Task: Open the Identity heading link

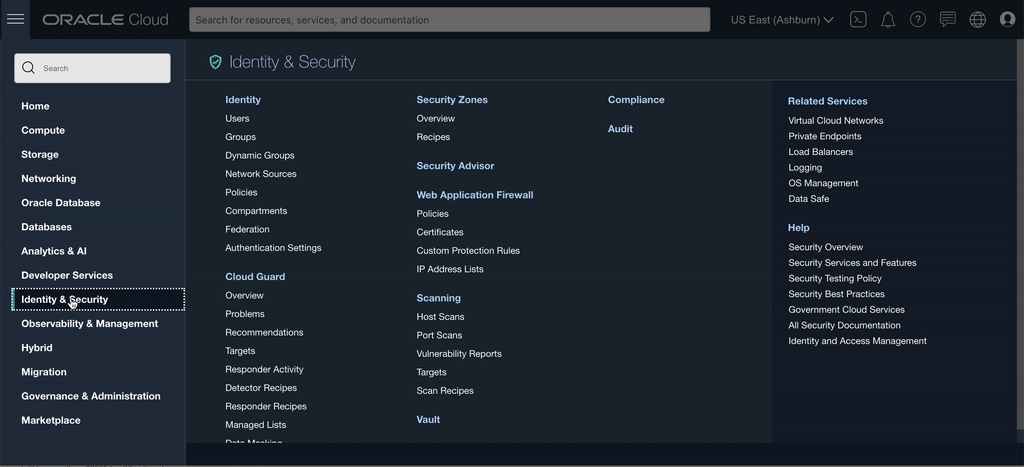Action: tap(243, 100)
